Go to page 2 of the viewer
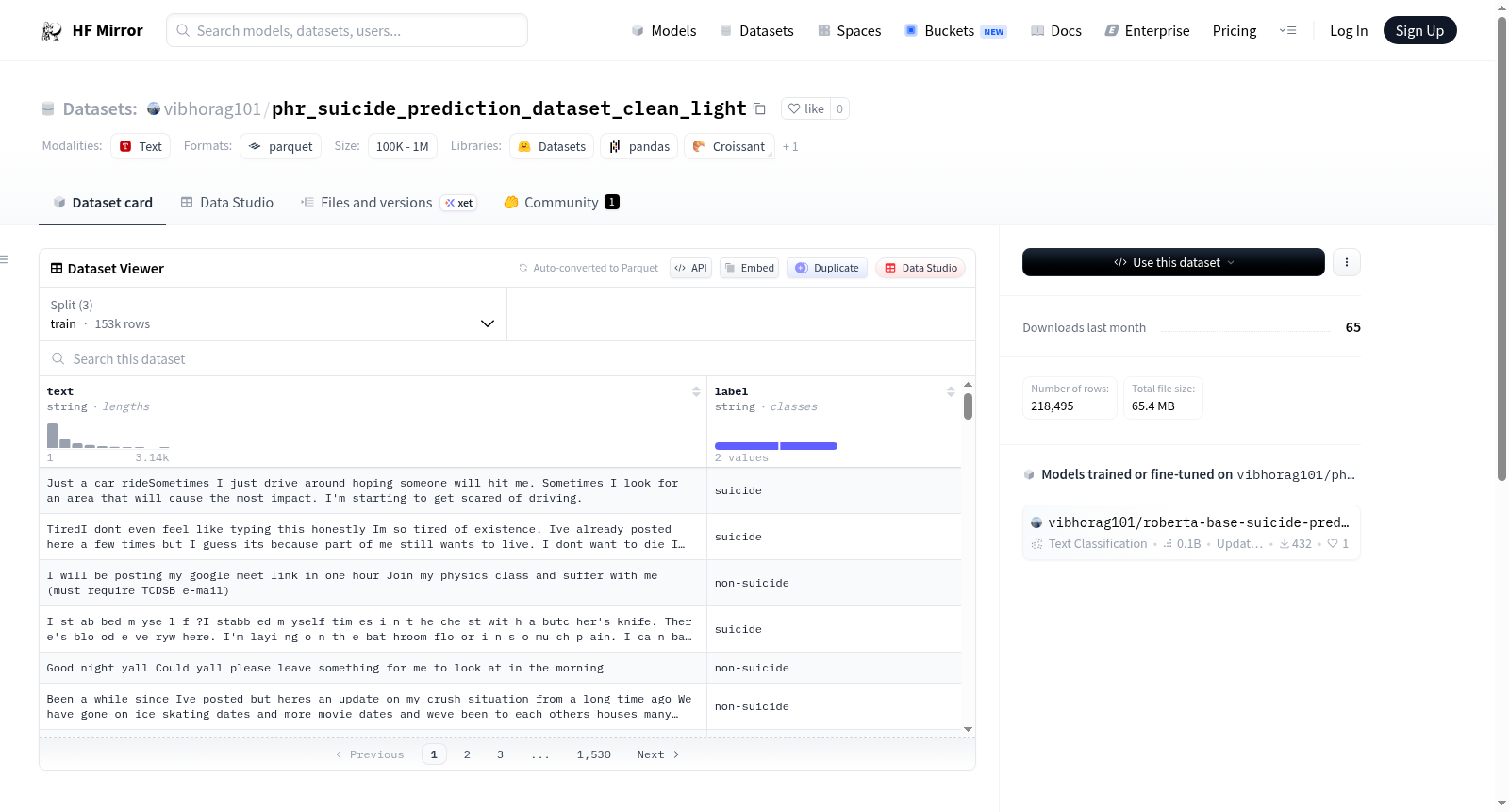 tap(467, 754)
